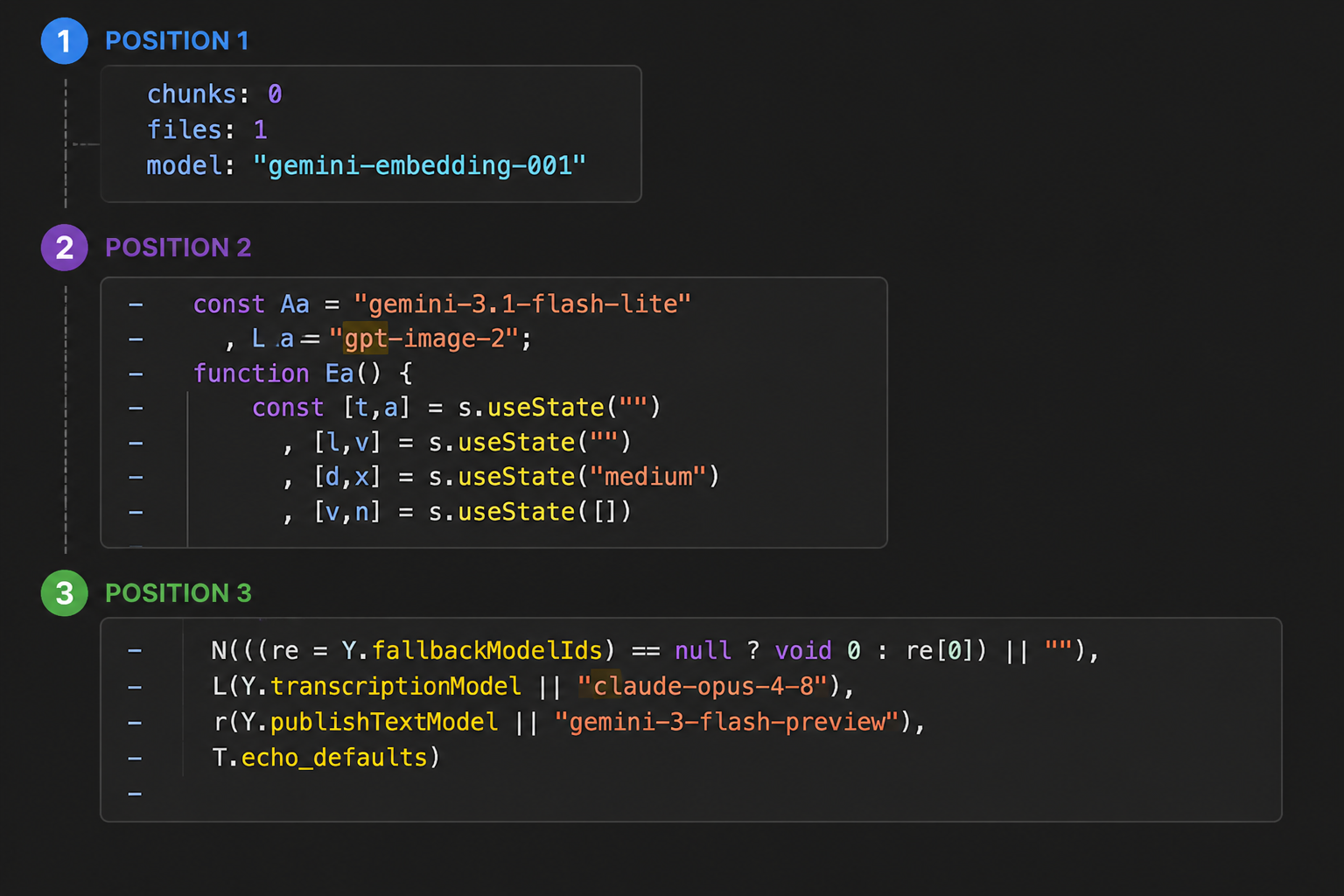Click the "Aa" constant name
Viewport: 1344px width, 896px height.
pyautogui.click(x=295, y=304)
